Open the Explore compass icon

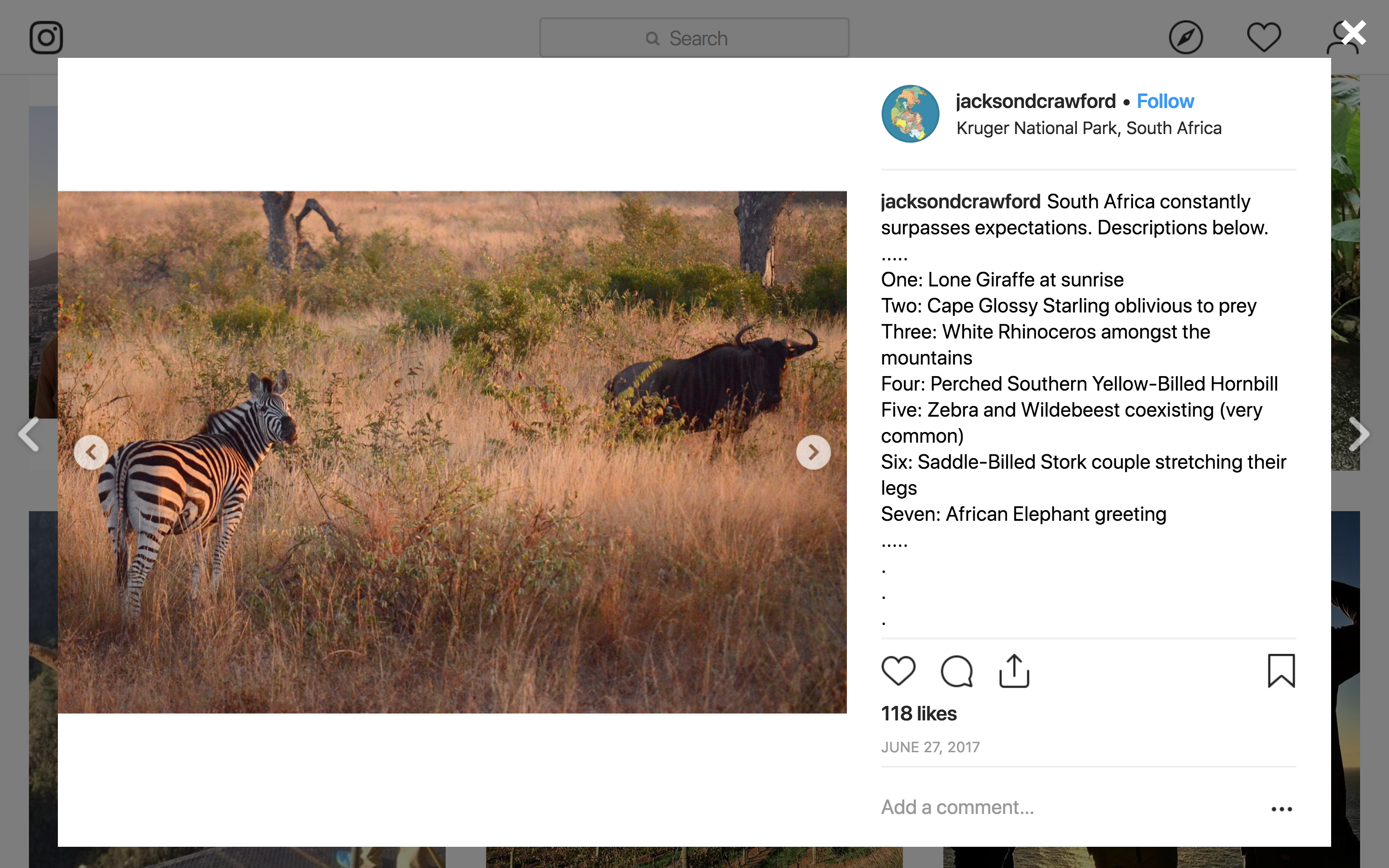[x=1185, y=38]
